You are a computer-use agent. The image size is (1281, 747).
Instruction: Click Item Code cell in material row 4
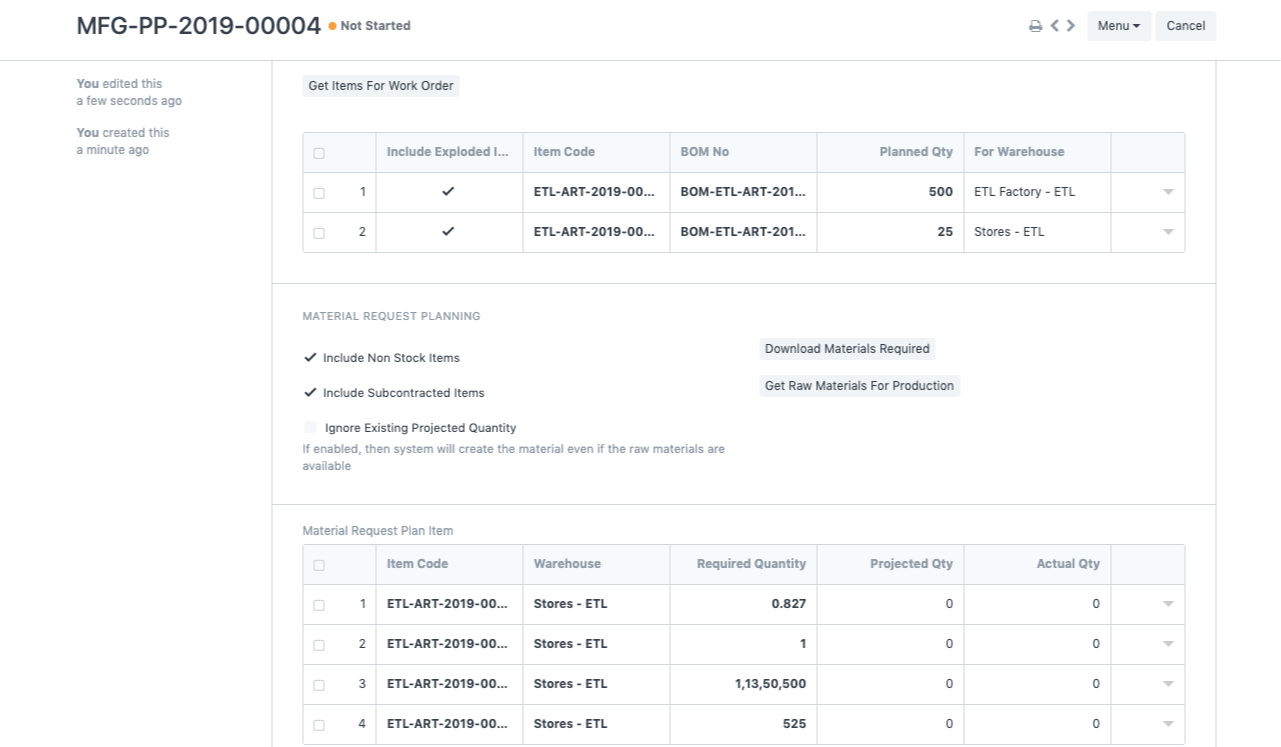pyautogui.click(x=450, y=724)
